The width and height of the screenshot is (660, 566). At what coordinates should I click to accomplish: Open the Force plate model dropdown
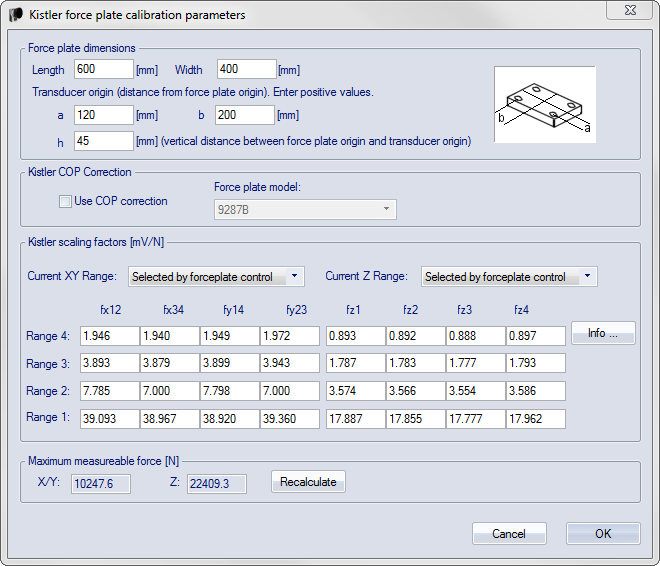pos(305,209)
